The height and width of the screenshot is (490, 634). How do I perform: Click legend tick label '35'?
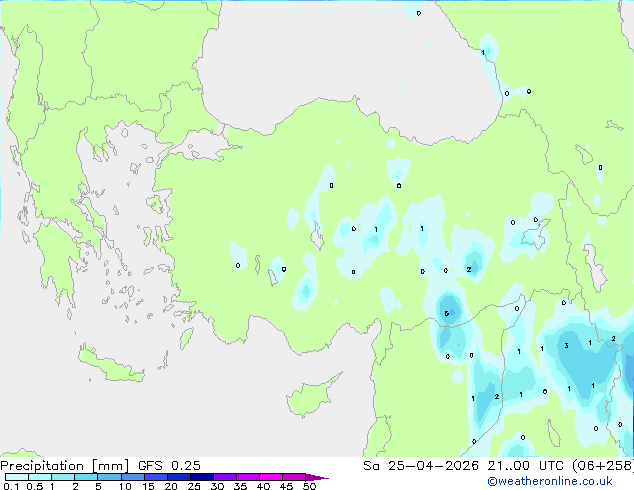[x=240, y=486]
